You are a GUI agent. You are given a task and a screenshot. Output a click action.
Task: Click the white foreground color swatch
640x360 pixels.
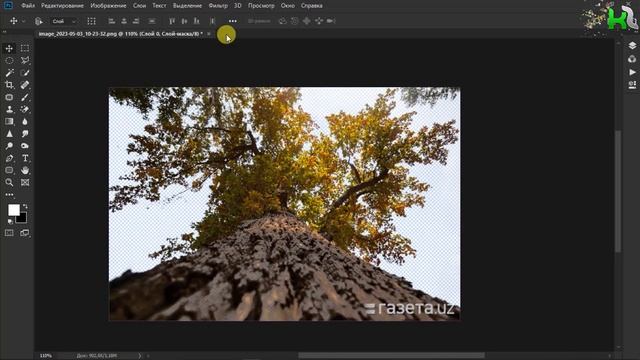pyautogui.click(x=13, y=210)
